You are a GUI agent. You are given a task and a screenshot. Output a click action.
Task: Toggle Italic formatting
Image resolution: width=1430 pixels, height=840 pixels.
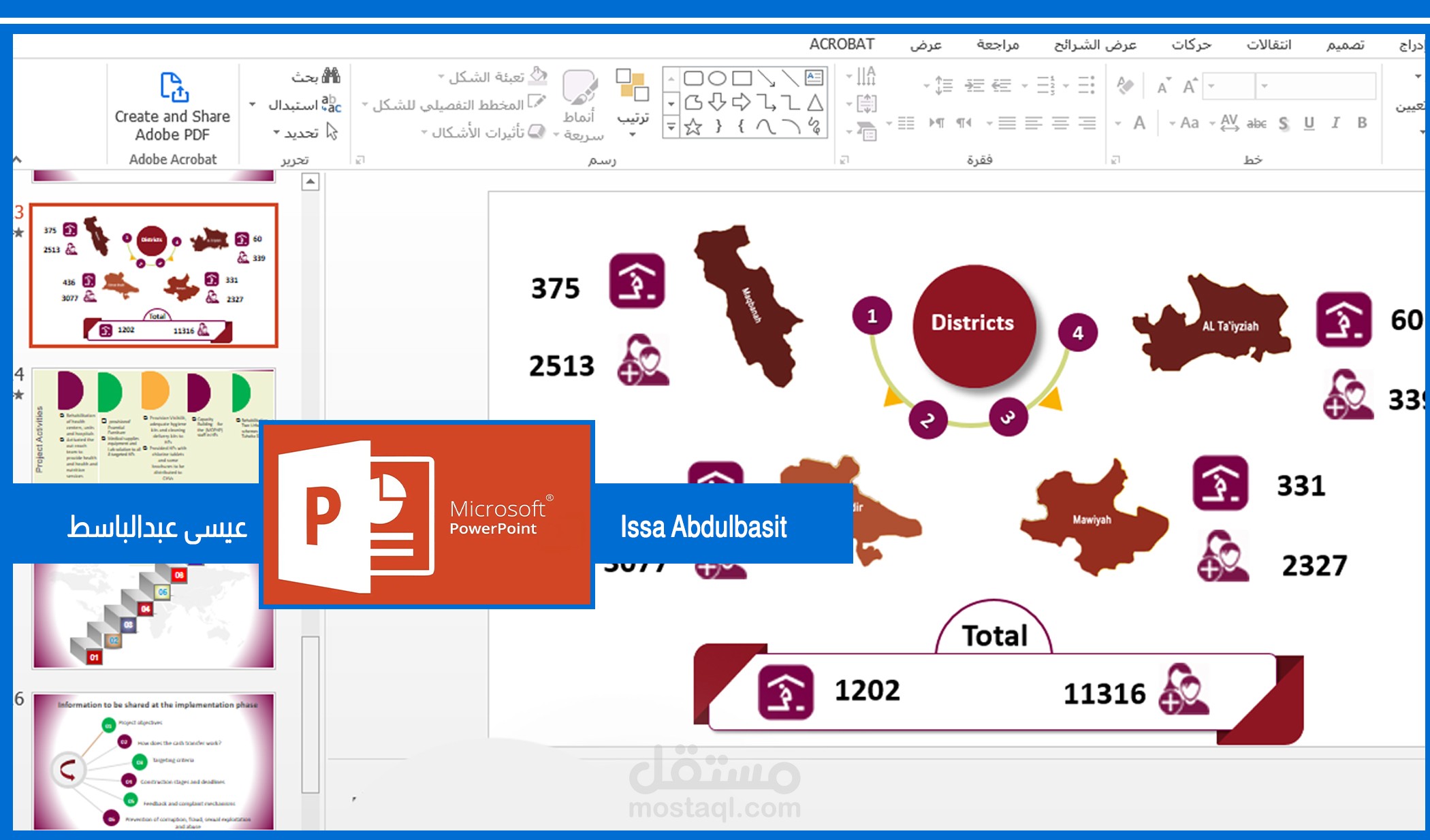[x=1335, y=123]
